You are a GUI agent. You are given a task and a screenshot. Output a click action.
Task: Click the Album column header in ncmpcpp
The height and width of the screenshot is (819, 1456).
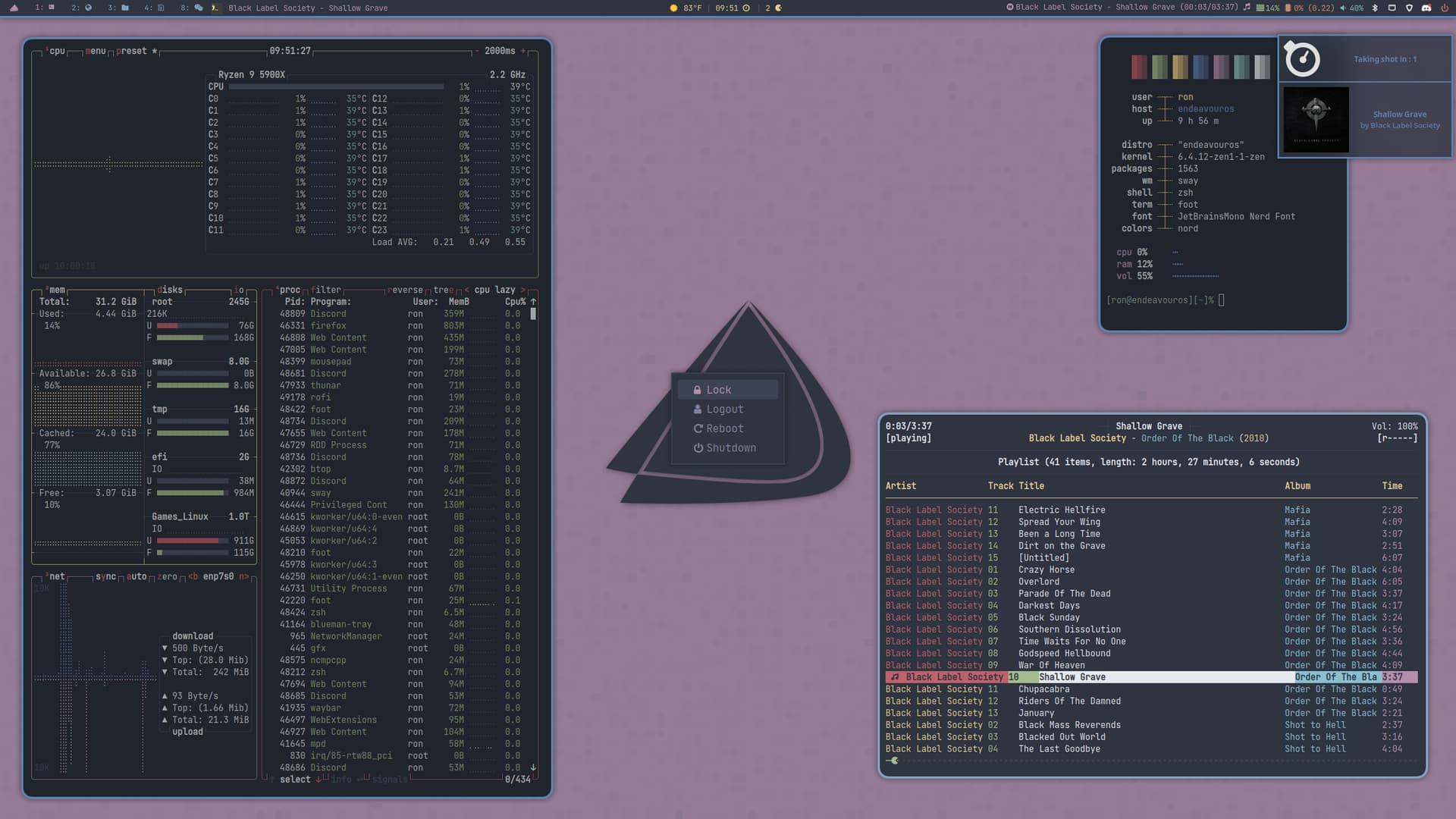point(1298,486)
